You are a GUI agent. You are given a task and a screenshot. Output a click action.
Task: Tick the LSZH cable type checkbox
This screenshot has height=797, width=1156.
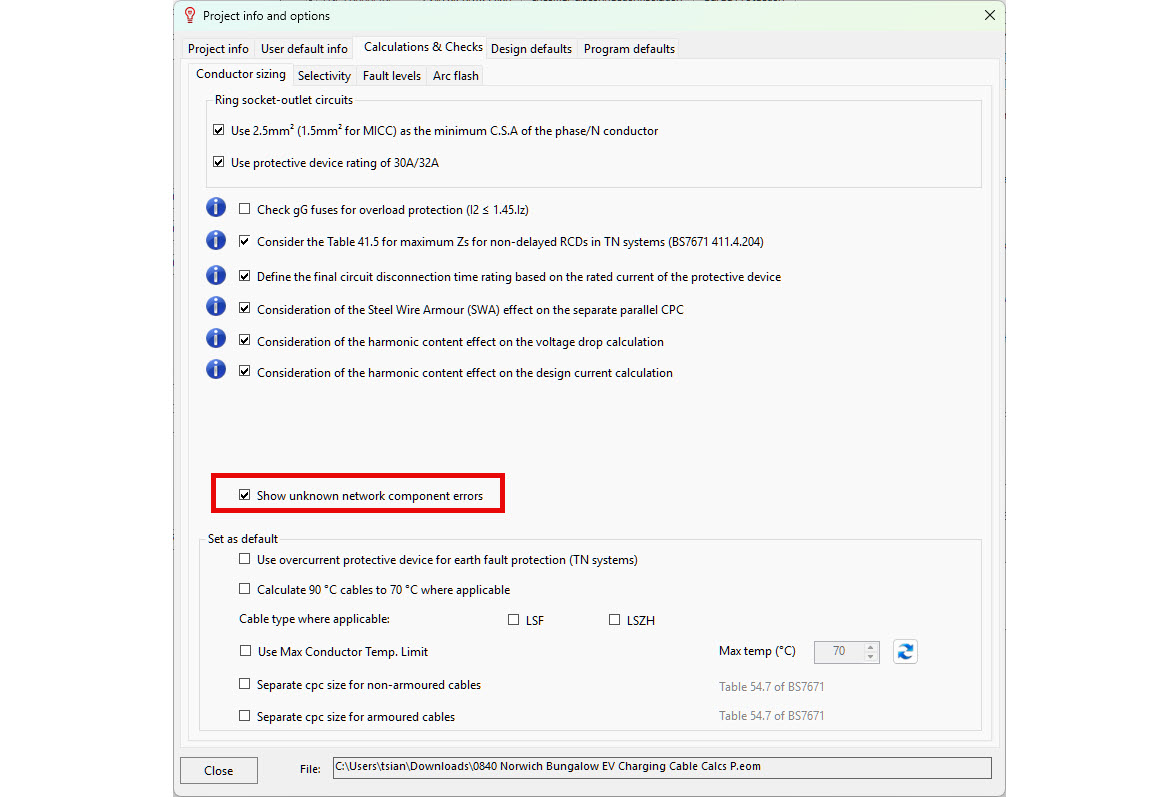click(614, 620)
